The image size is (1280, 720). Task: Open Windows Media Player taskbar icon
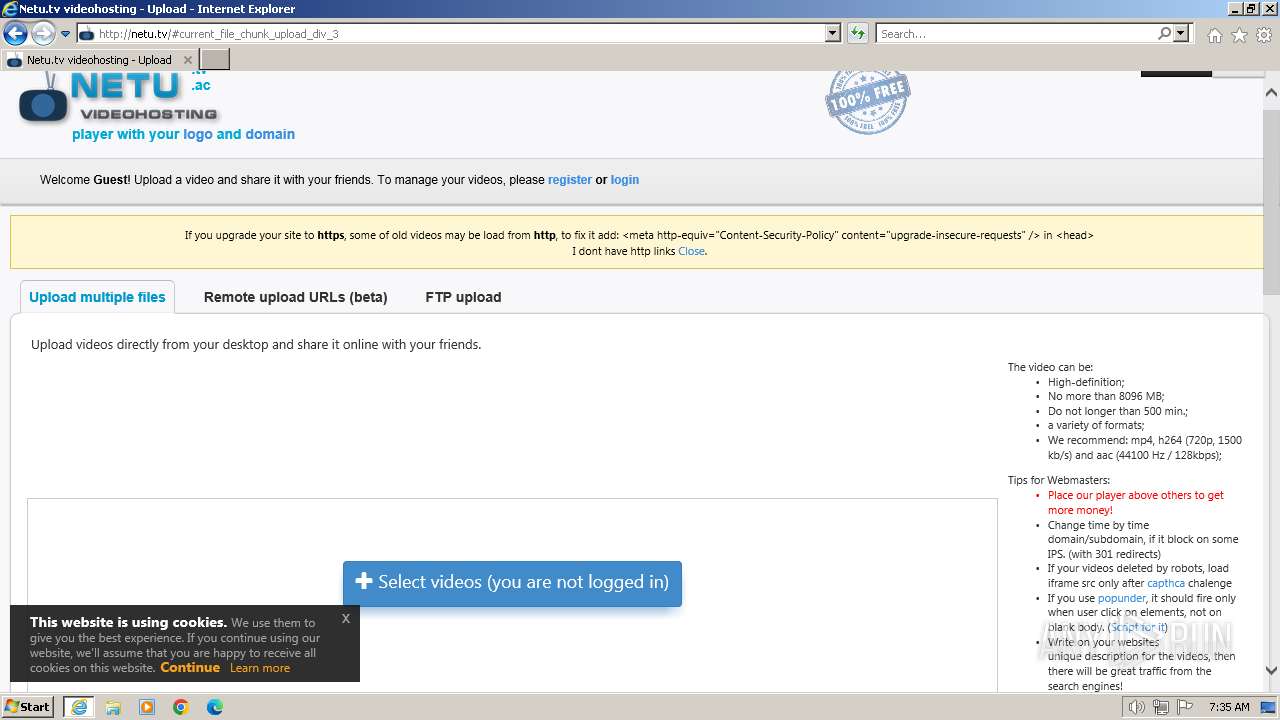[x=147, y=707]
